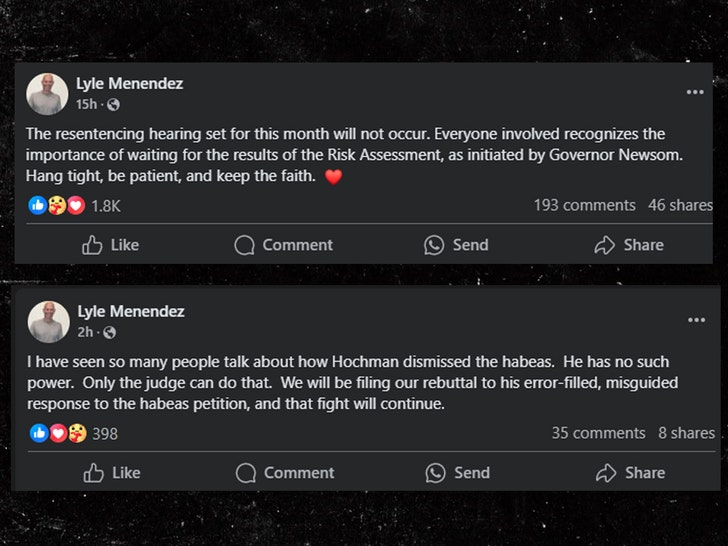Viewport: 728px width, 546px height.
Task: Share the resentencing hearing post
Action: point(629,245)
